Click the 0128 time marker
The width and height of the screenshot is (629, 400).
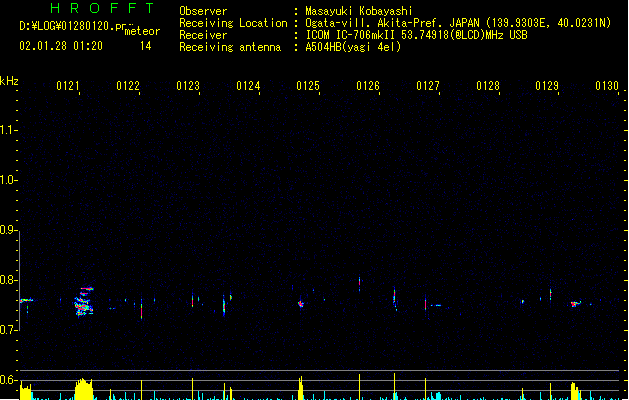coord(488,86)
